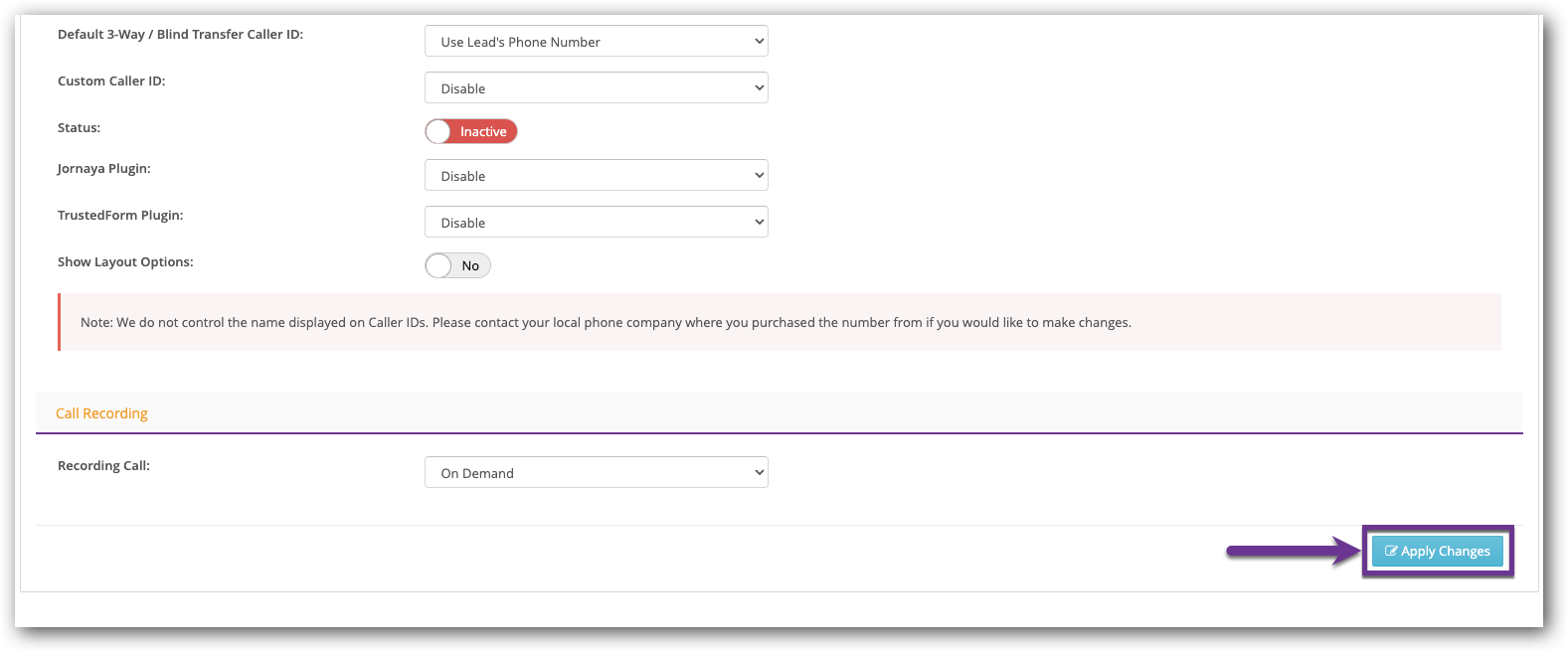This screenshot has width=1568, height=652.
Task: Click the white knob on Status toggle
Action: (438, 131)
